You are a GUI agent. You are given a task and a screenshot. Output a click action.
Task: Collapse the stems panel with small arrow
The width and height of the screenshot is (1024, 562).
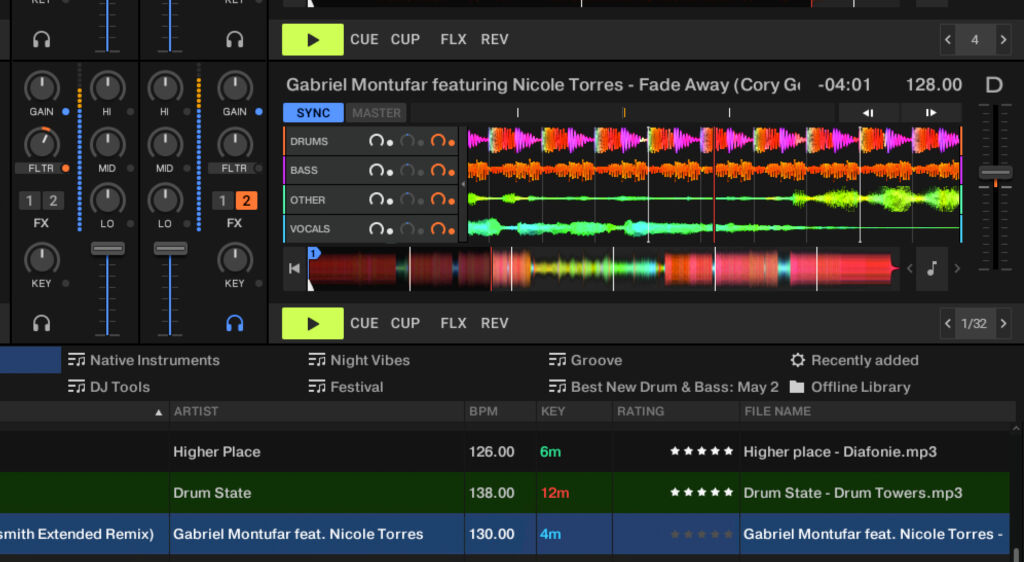coord(462,186)
